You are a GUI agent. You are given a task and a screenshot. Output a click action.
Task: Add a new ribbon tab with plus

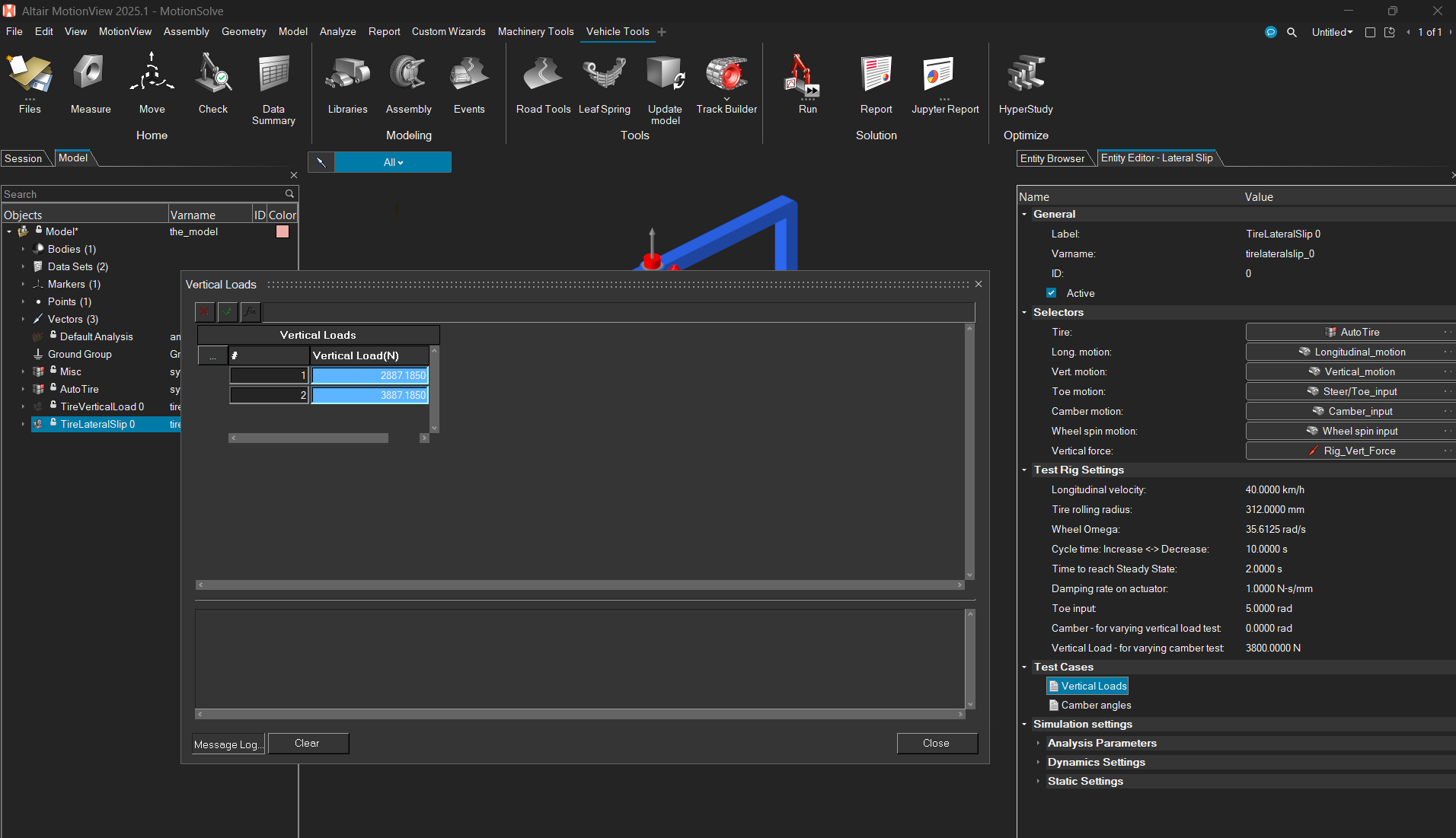pyautogui.click(x=662, y=32)
